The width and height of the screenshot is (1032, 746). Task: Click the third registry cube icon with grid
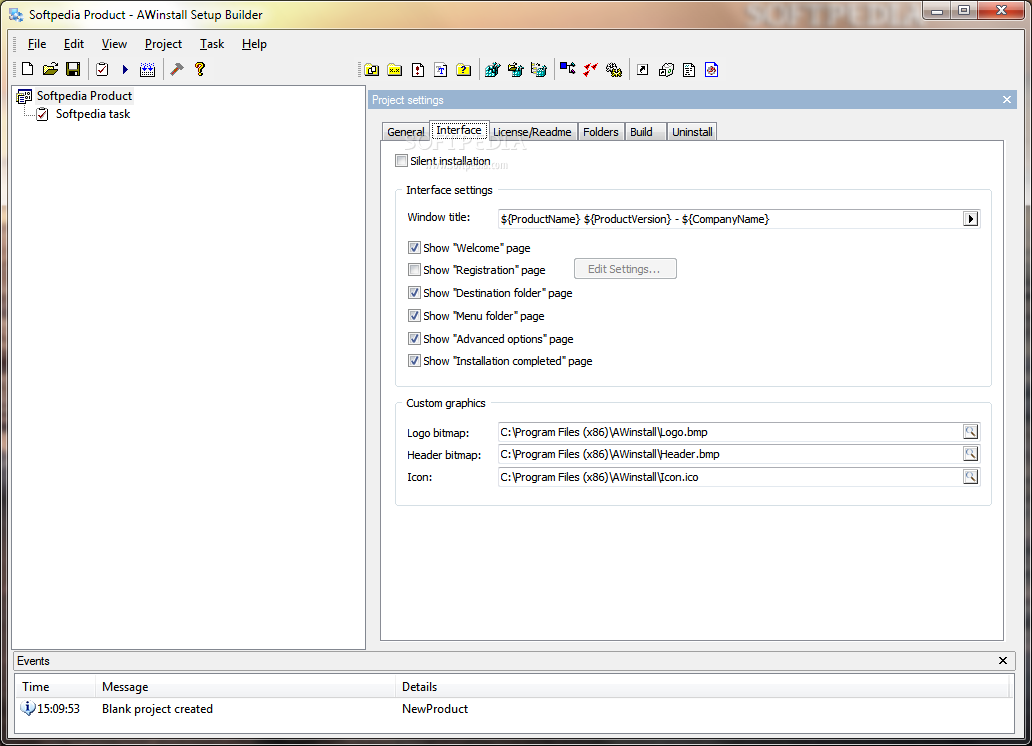pyautogui.click(x=538, y=70)
